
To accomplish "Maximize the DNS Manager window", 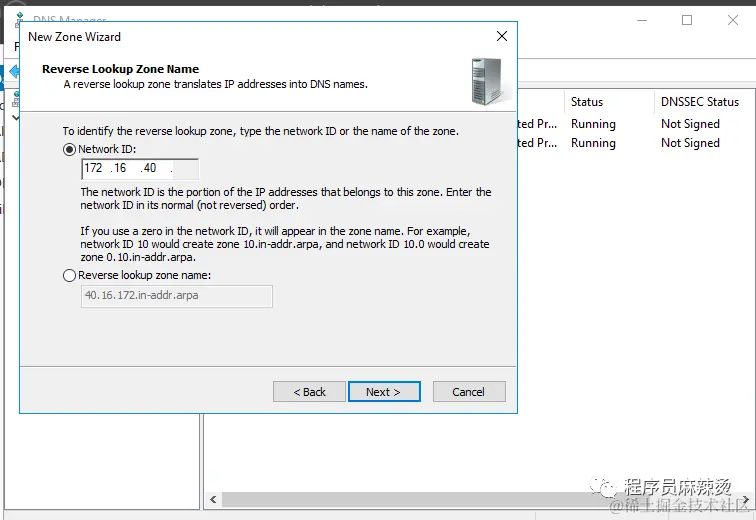I will pyautogui.click(x=687, y=20).
